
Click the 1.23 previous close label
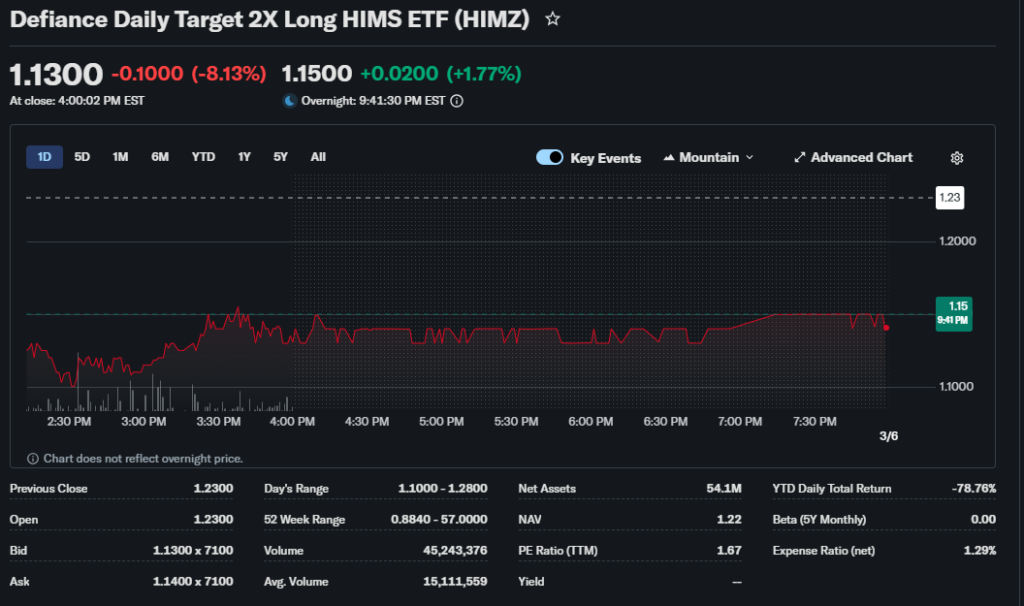(950, 198)
